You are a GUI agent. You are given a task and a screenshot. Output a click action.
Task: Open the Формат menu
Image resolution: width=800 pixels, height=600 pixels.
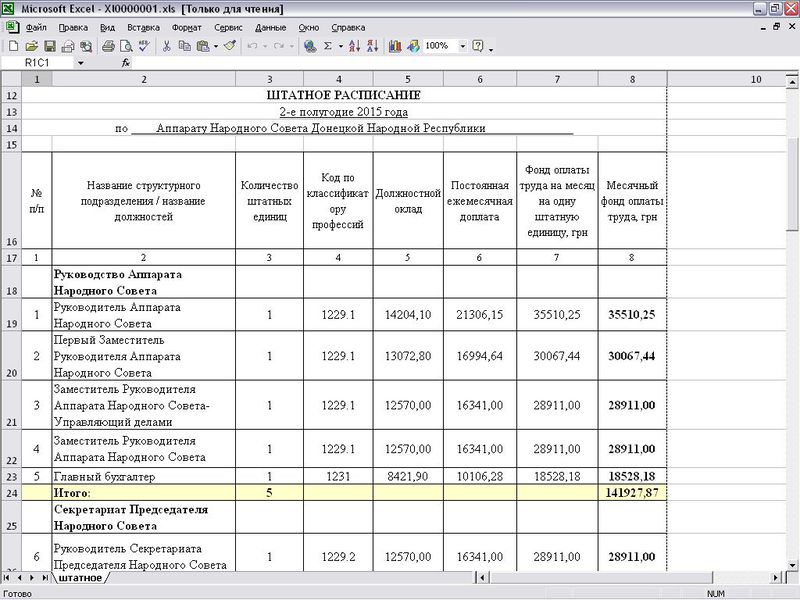(x=186, y=28)
